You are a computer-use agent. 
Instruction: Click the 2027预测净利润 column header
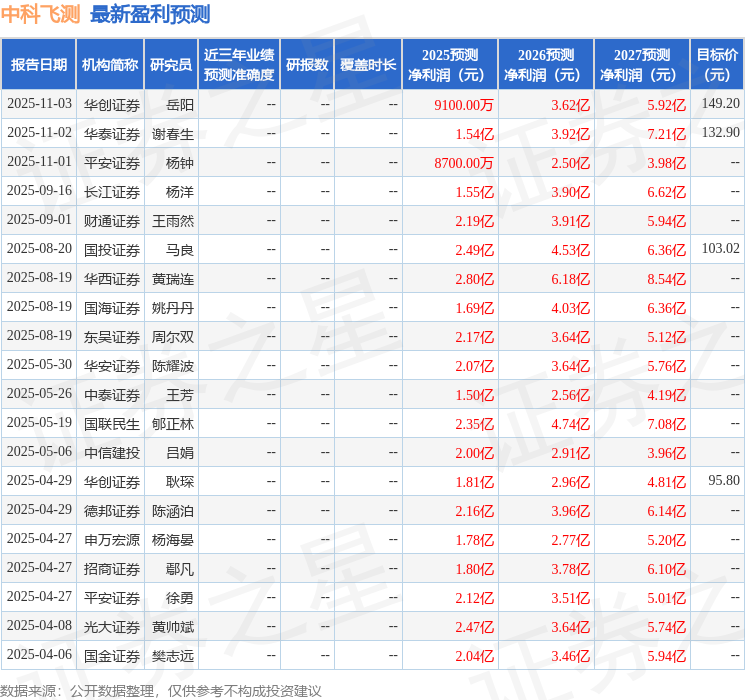(x=642, y=65)
